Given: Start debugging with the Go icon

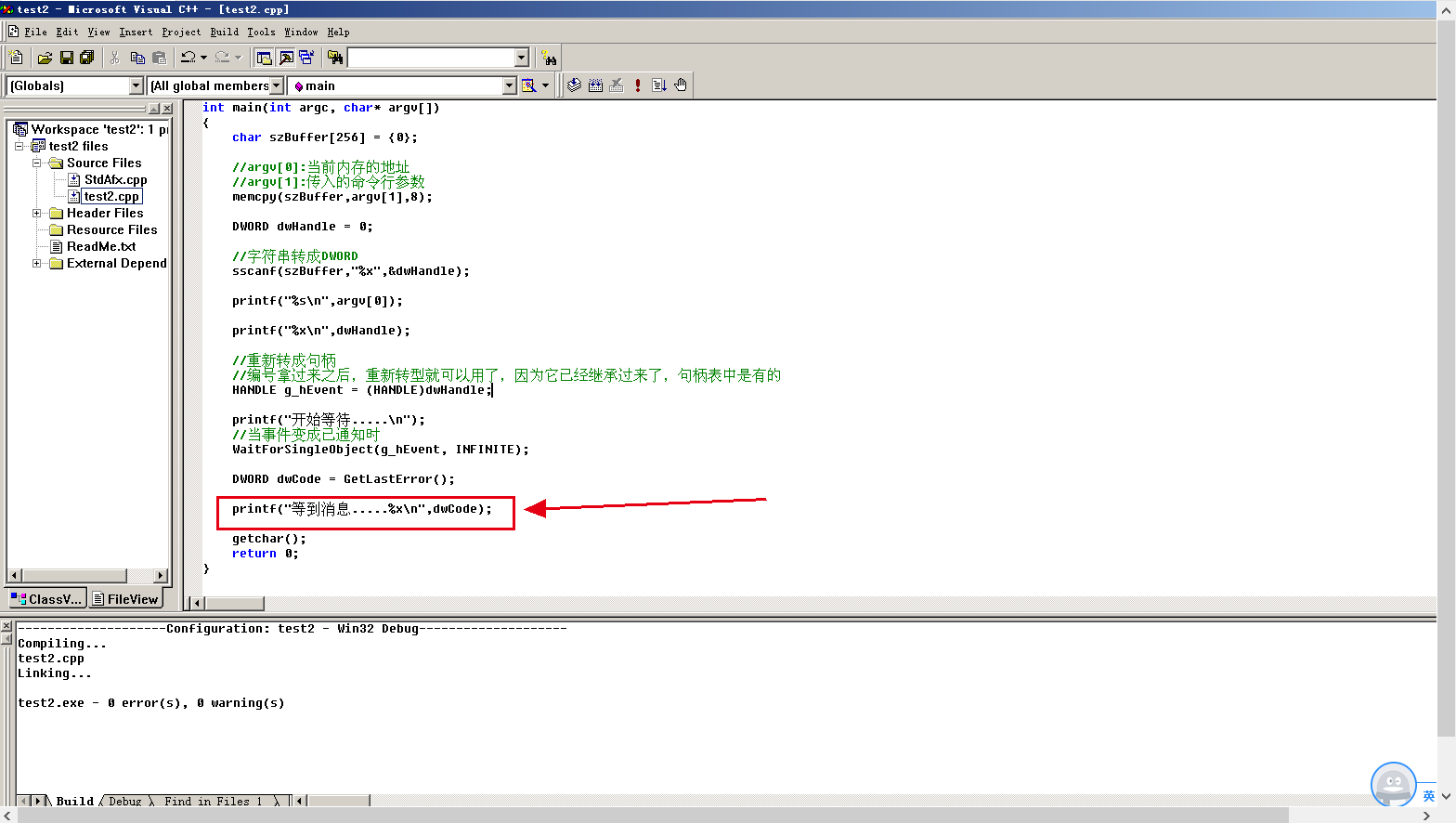Looking at the screenshot, I should point(659,85).
